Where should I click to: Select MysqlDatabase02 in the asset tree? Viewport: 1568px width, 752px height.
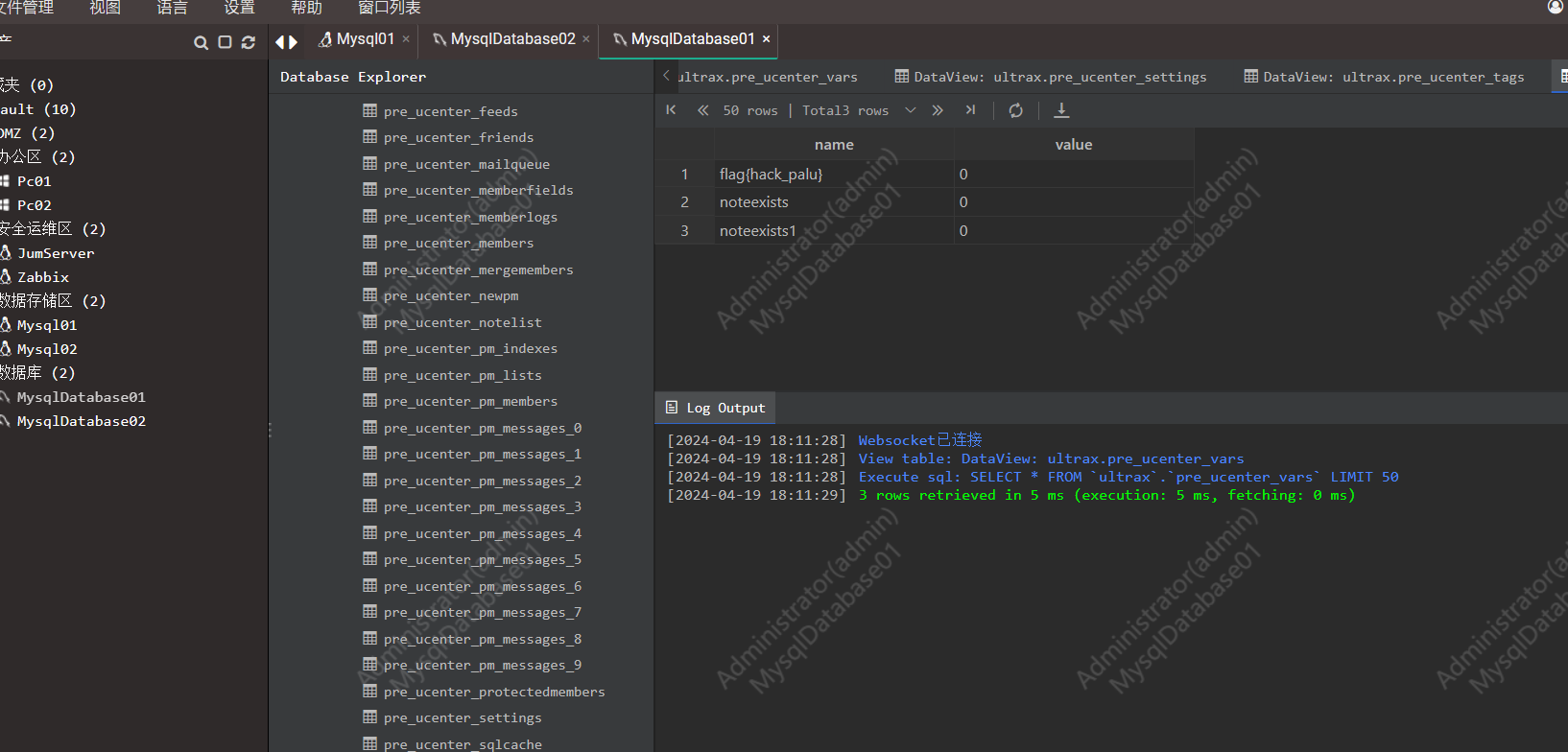coord(82,421)
